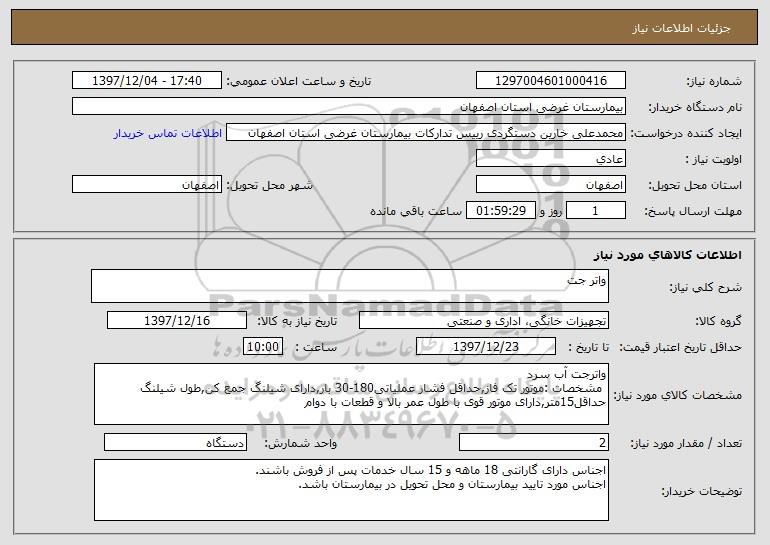Click the quantity field showing 2
The width and height of the screenshot is (770, 545).
534,442
